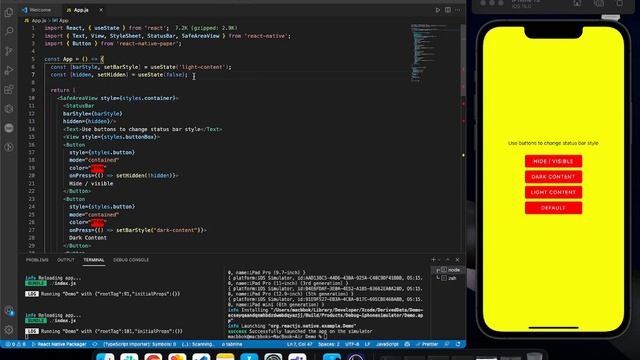Click the TypeScript Importer Symbols status item
This screenshot has width=640, height=360.
(x=140, y=344)
